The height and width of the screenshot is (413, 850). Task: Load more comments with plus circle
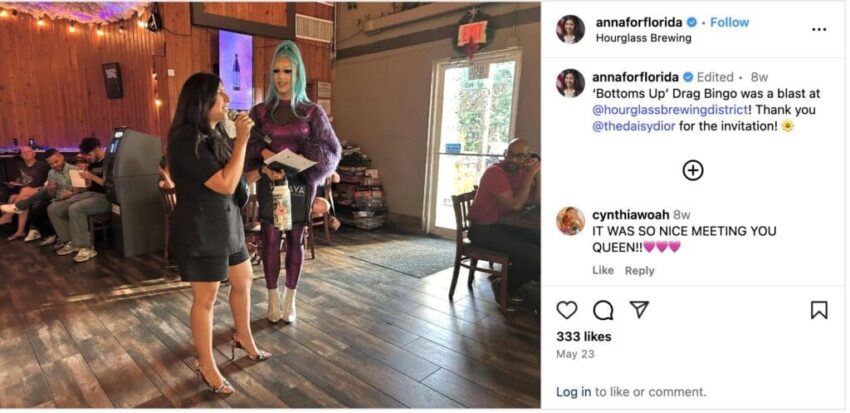point(692,170)
